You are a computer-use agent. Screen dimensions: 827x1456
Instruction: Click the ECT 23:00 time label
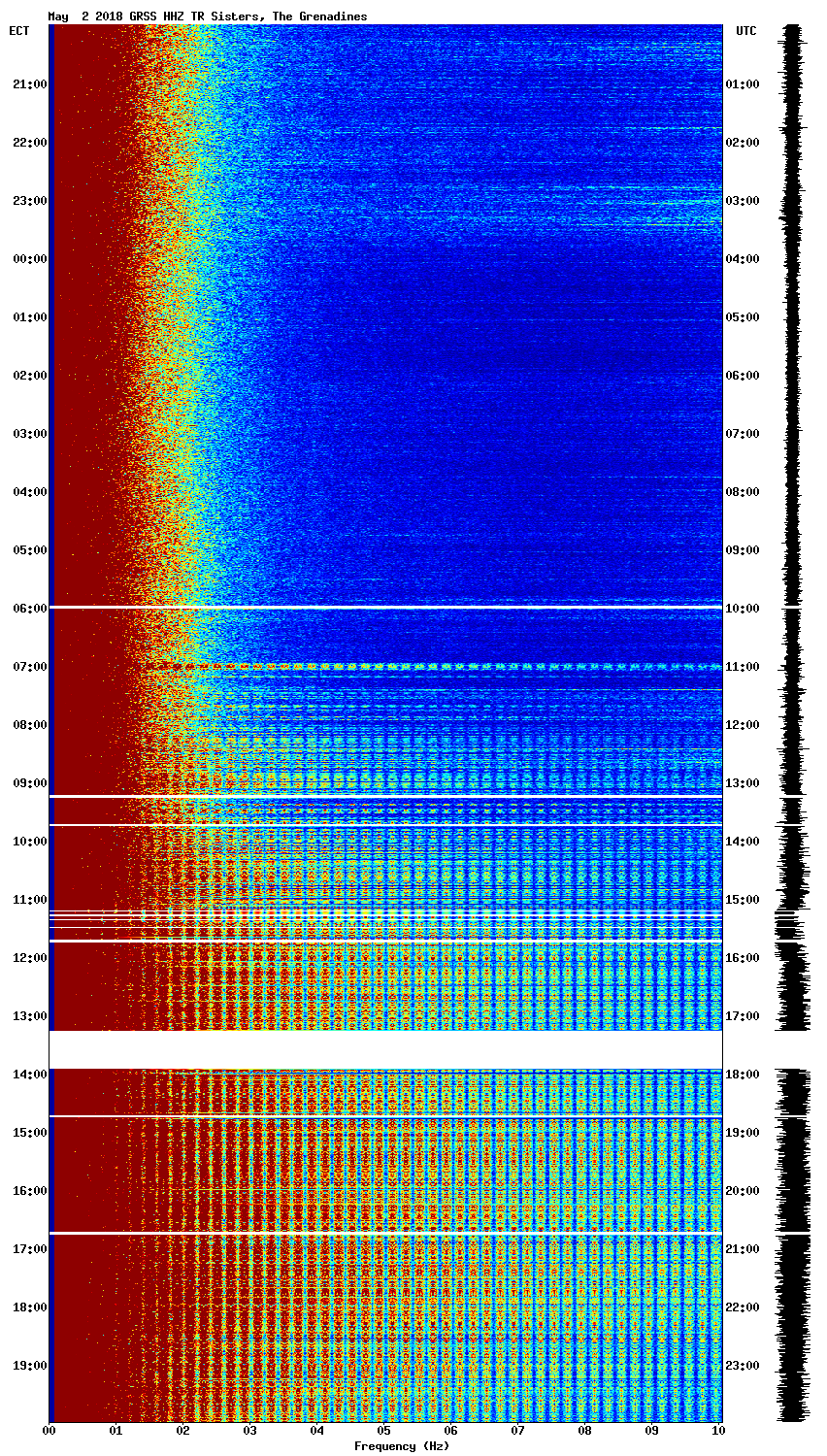(30, 201)
